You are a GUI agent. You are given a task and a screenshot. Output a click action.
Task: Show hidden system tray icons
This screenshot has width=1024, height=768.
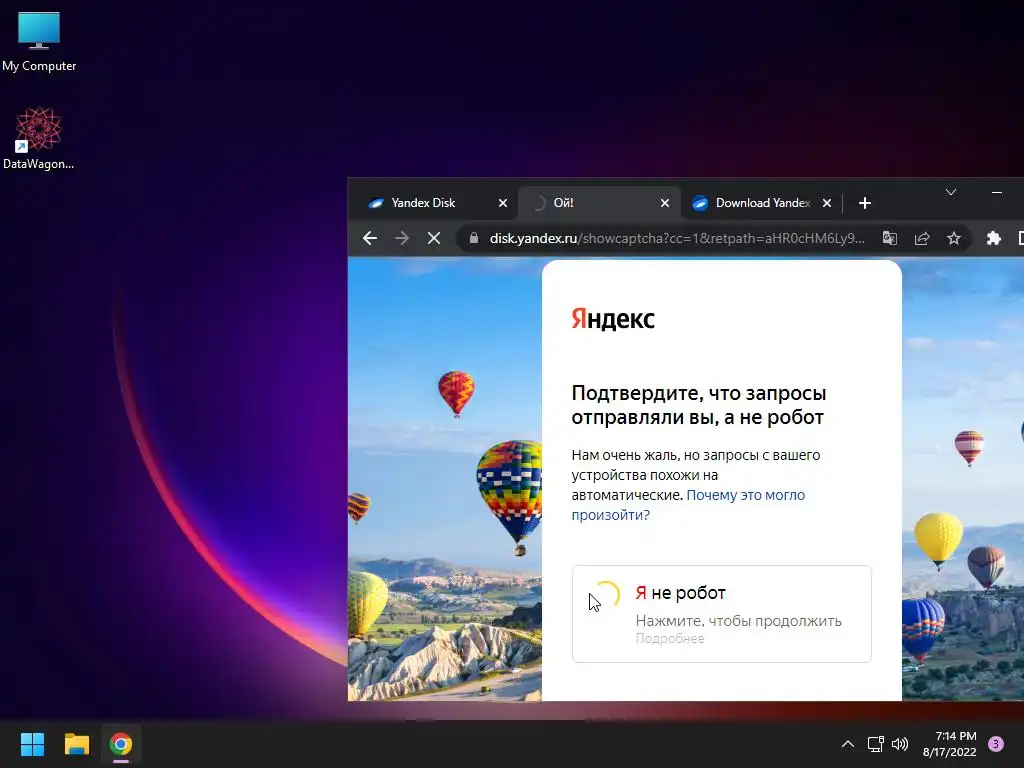point(848,744)
